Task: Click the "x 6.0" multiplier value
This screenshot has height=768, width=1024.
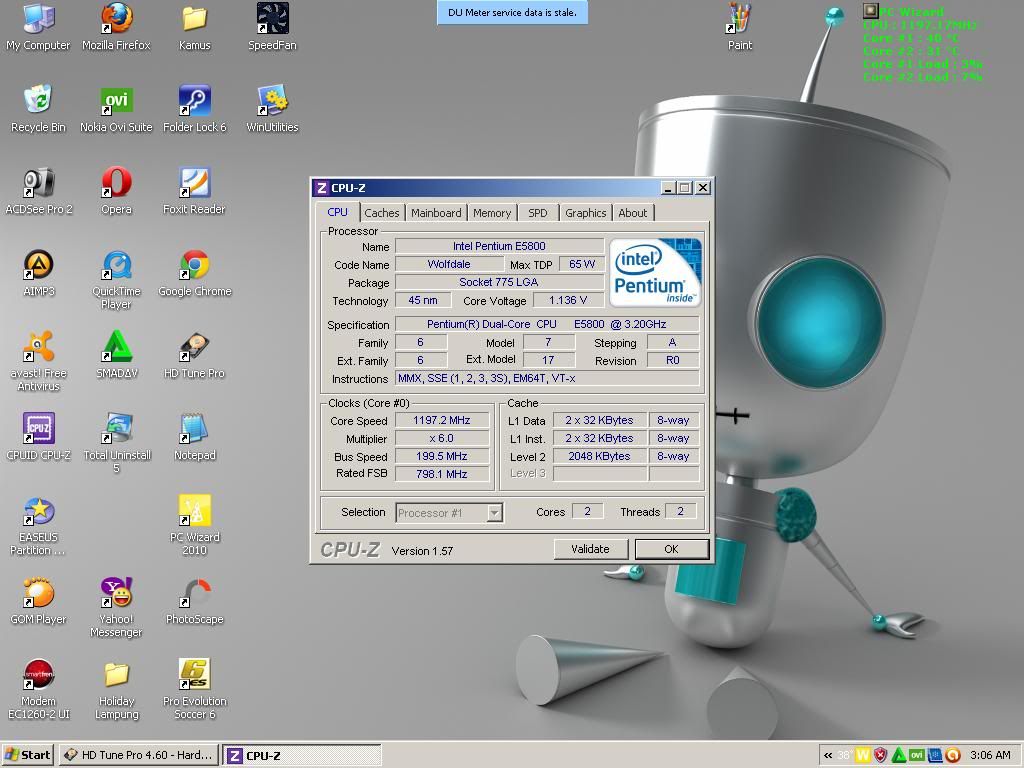Action: coord(442,438)
